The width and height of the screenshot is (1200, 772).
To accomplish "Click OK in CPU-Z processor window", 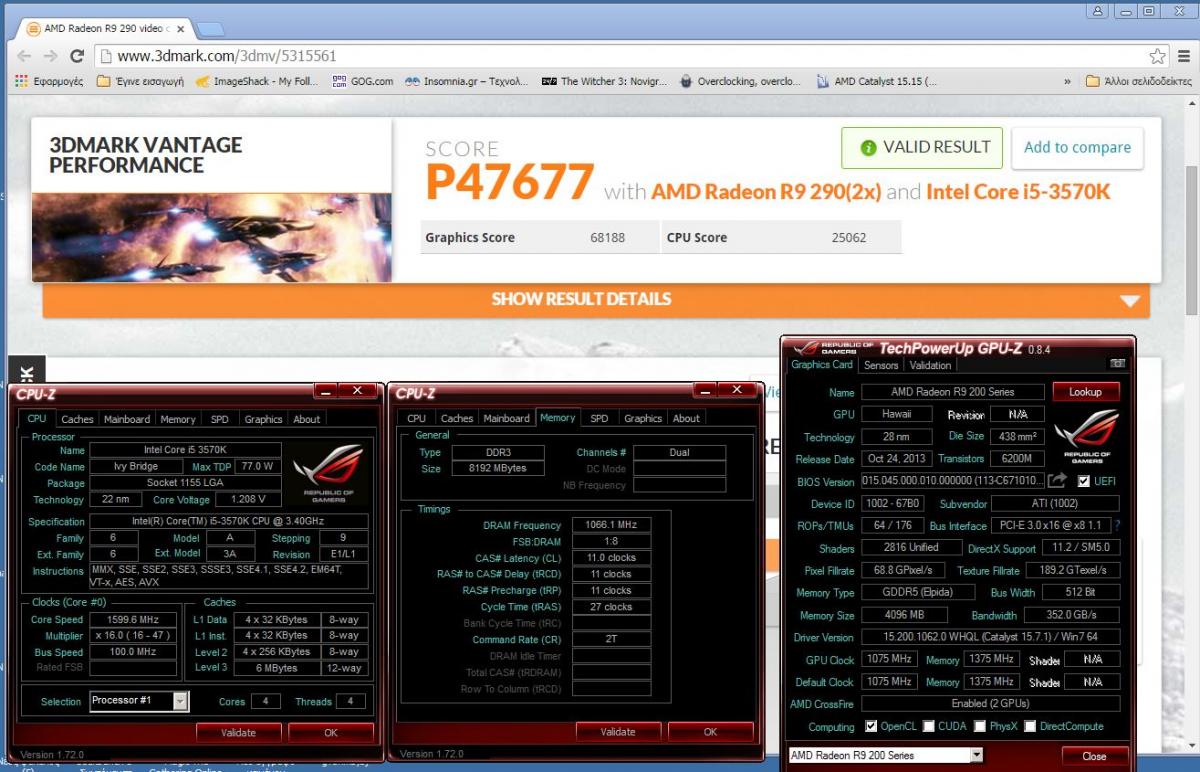I will pyautogui.click(x=331, y=733).
